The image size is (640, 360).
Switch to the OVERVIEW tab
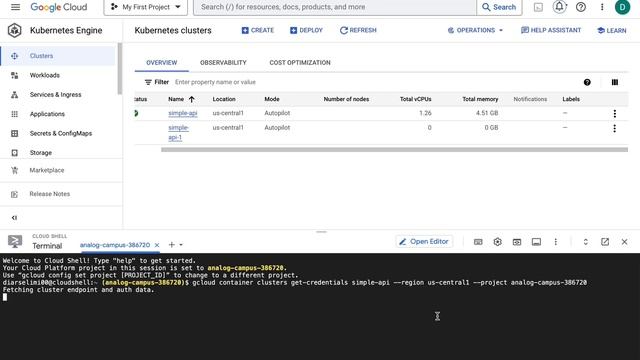click(x=162, y=62)
